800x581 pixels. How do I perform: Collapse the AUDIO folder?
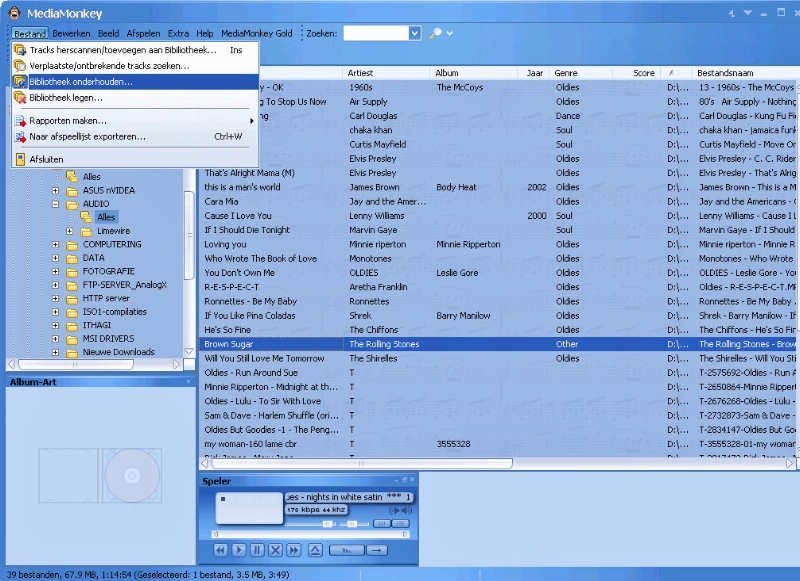[56, 204]
